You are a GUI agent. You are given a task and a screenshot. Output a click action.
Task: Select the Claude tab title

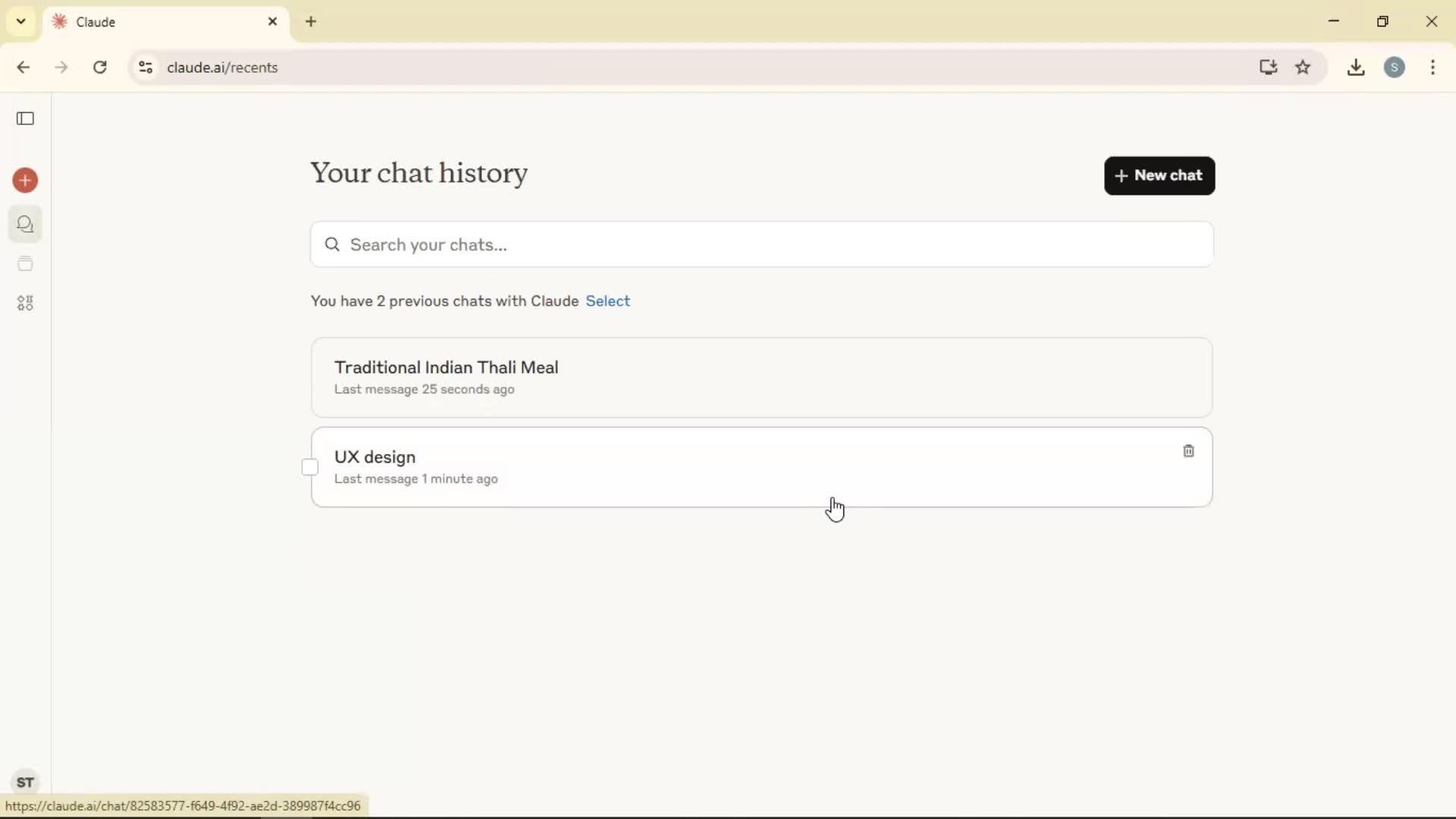[96, 22]
